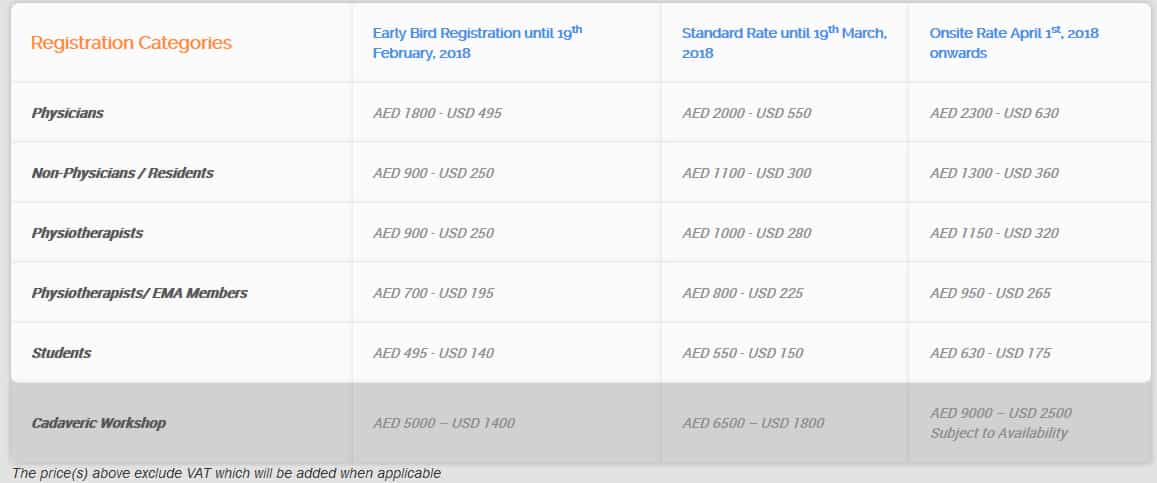Select Students standard rate AED 550
Image resolution: width=1157 pixels, height=483 pixels.
coord(742,353)
